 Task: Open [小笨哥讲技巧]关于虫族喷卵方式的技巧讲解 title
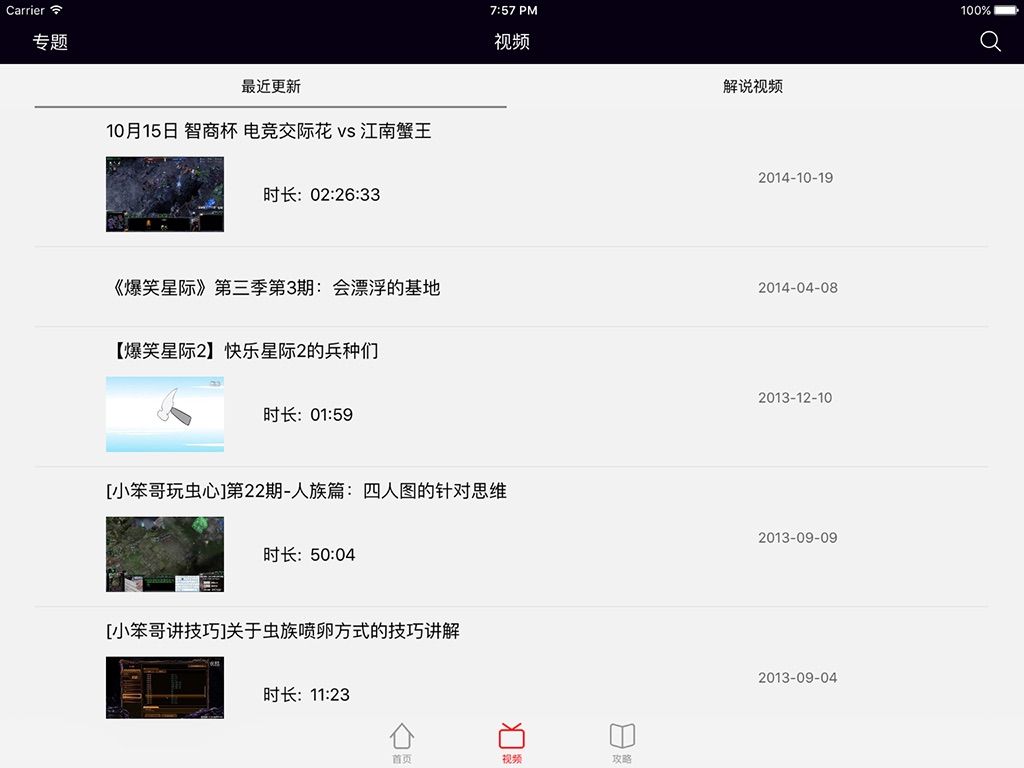283,631
